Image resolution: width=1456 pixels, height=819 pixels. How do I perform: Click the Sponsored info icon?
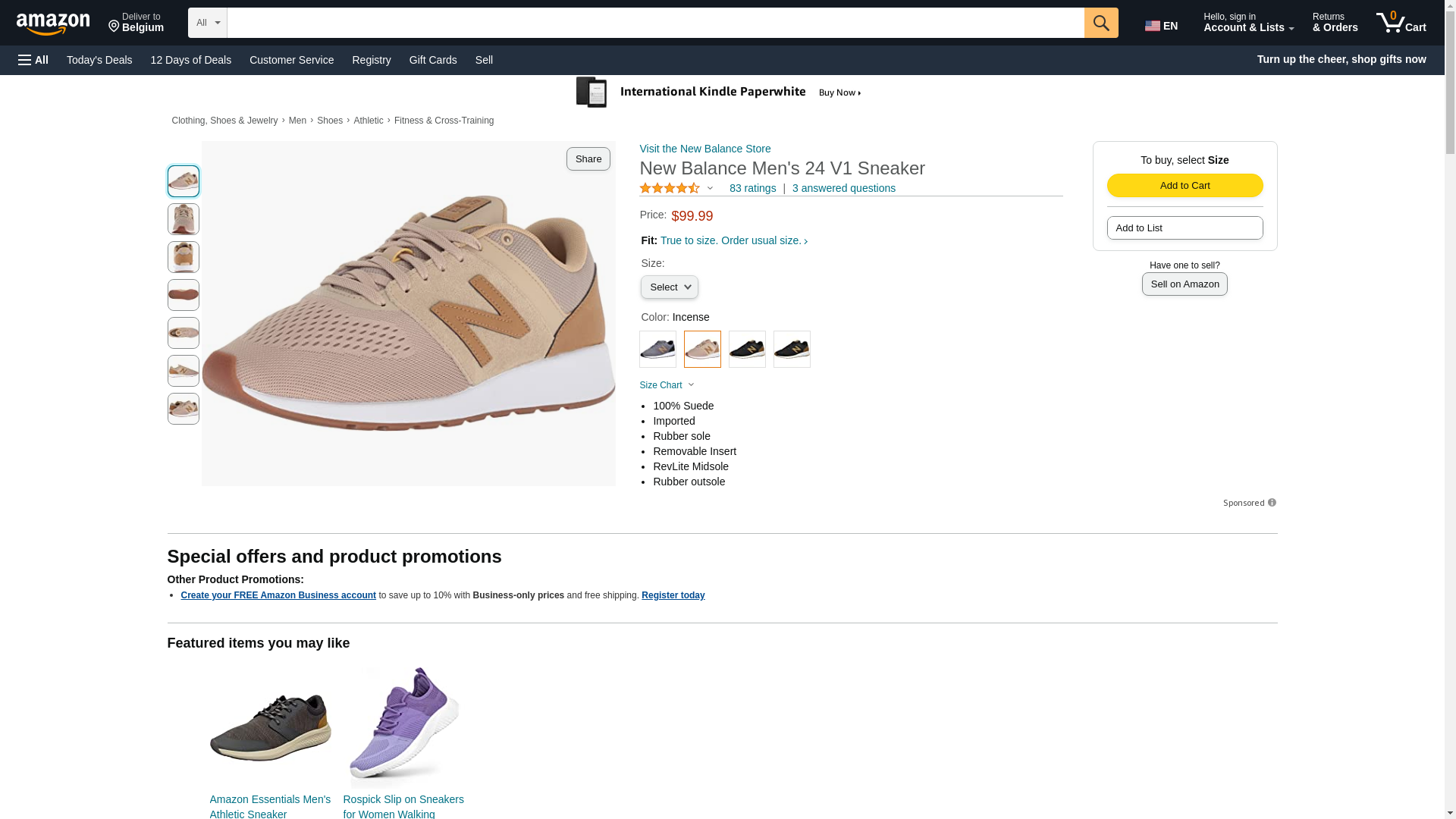click(1272, 503)
